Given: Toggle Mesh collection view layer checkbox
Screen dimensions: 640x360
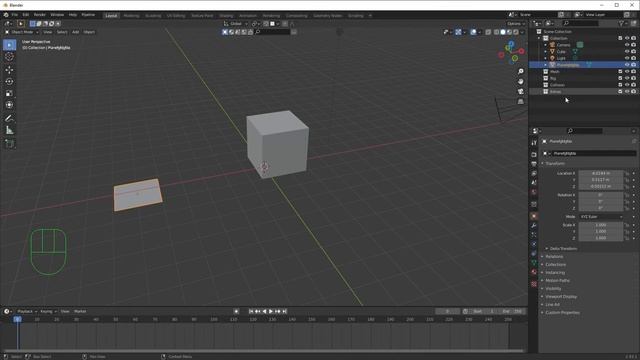Looking at the screenshot, I should tap(620, 71).
